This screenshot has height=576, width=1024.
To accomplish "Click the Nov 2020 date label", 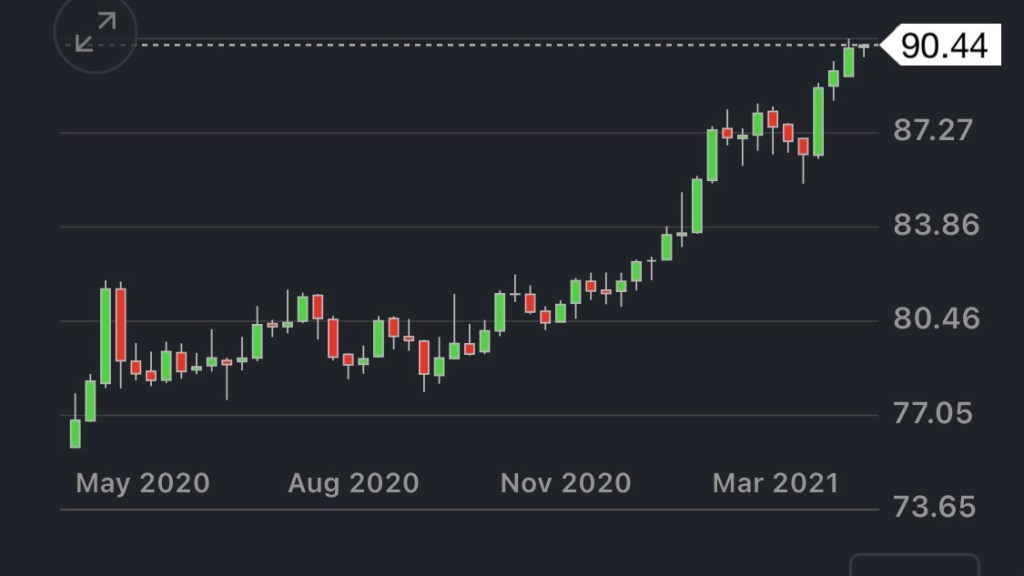I will tap(566, 484).
